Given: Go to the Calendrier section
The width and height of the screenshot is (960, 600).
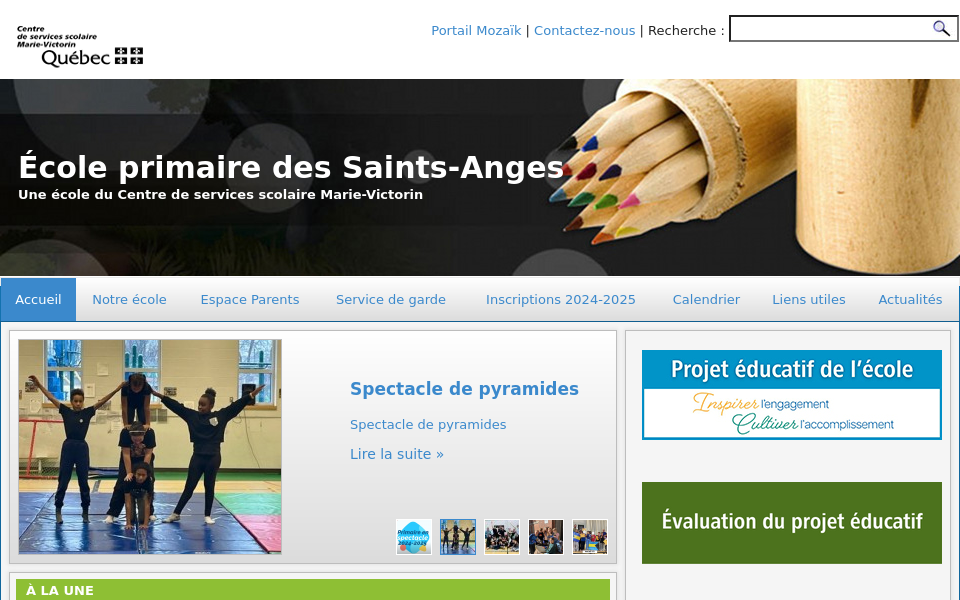Looking at the screenshot, I should (706, 299).
